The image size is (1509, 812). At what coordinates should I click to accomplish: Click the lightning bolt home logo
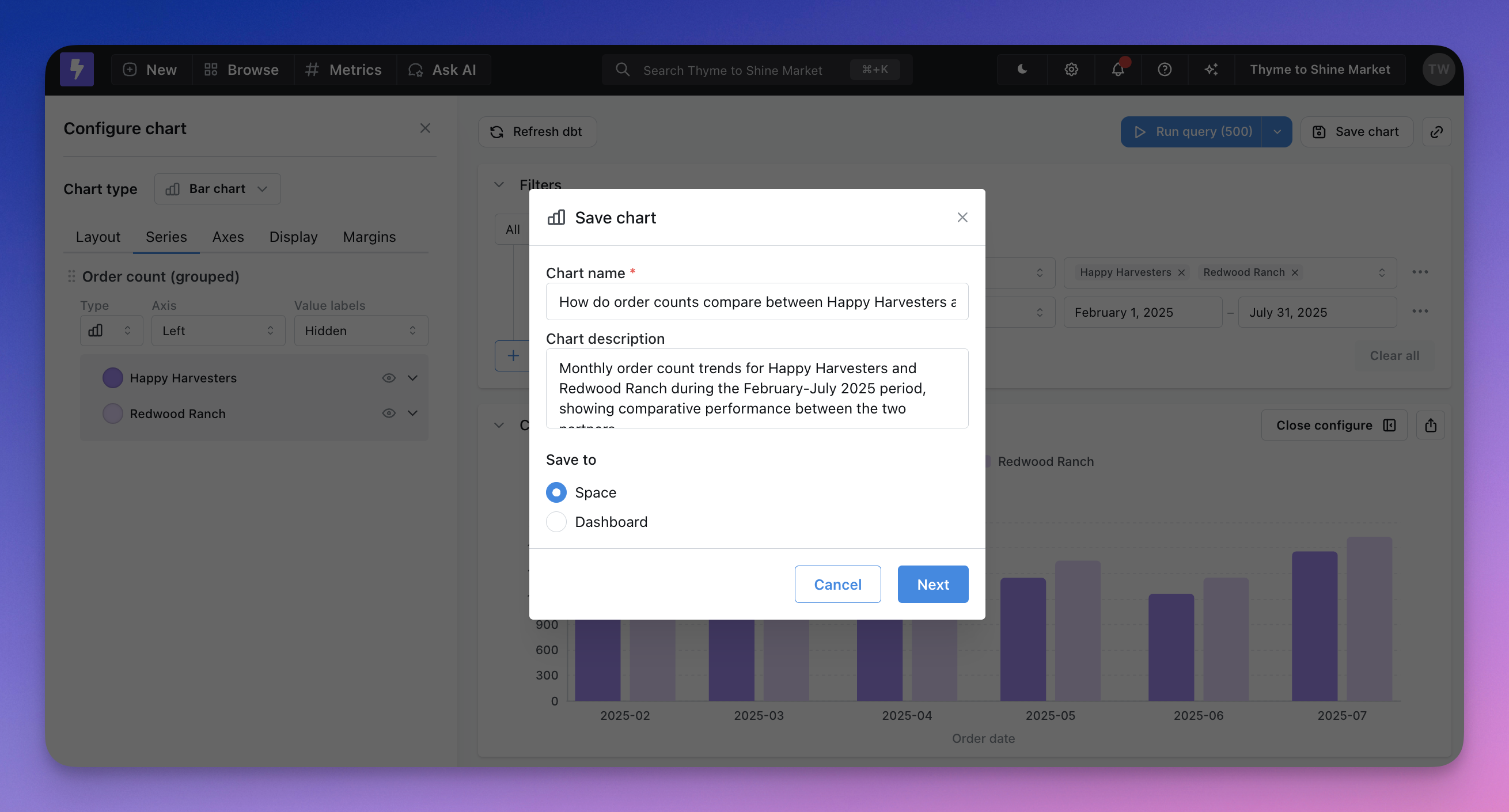tap(77, 70)
